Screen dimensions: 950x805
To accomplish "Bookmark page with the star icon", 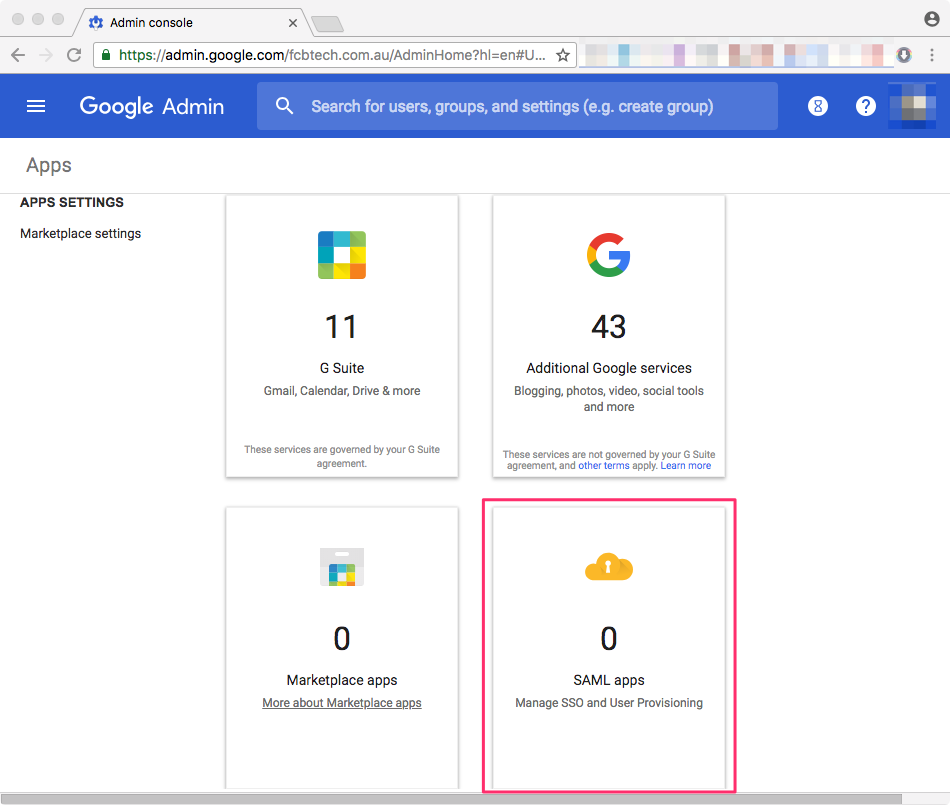I will (563, 55).
